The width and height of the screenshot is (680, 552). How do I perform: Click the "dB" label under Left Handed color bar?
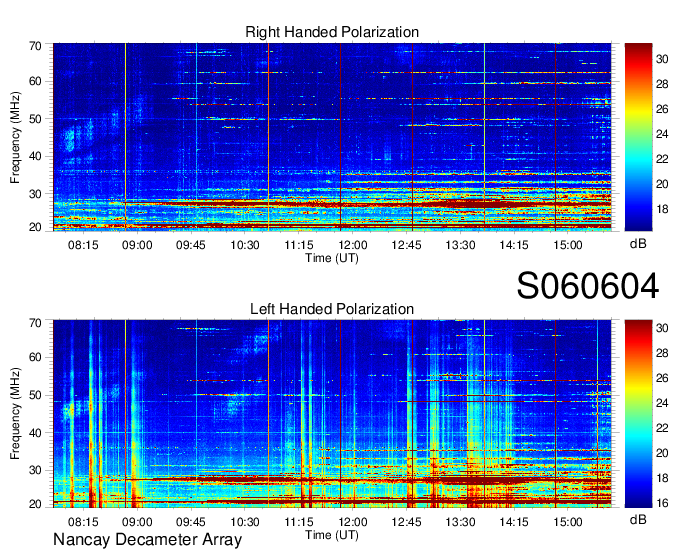(638, 519)
